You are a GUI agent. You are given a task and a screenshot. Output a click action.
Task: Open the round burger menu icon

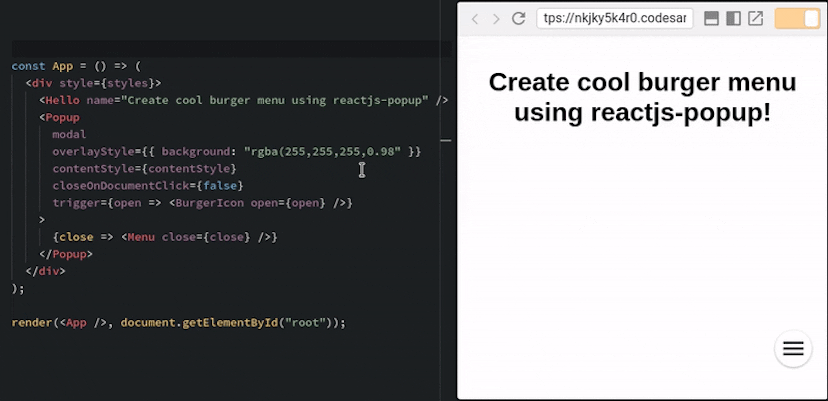[793, 348]
